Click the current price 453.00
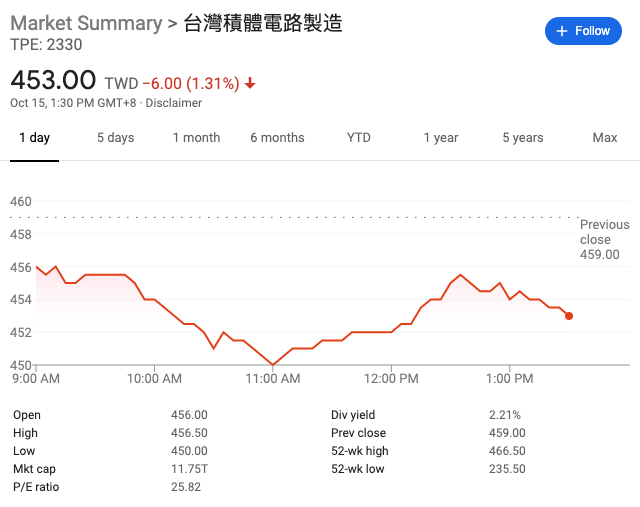Viewport: 640px width, 507px height. [x=53, y=80]
